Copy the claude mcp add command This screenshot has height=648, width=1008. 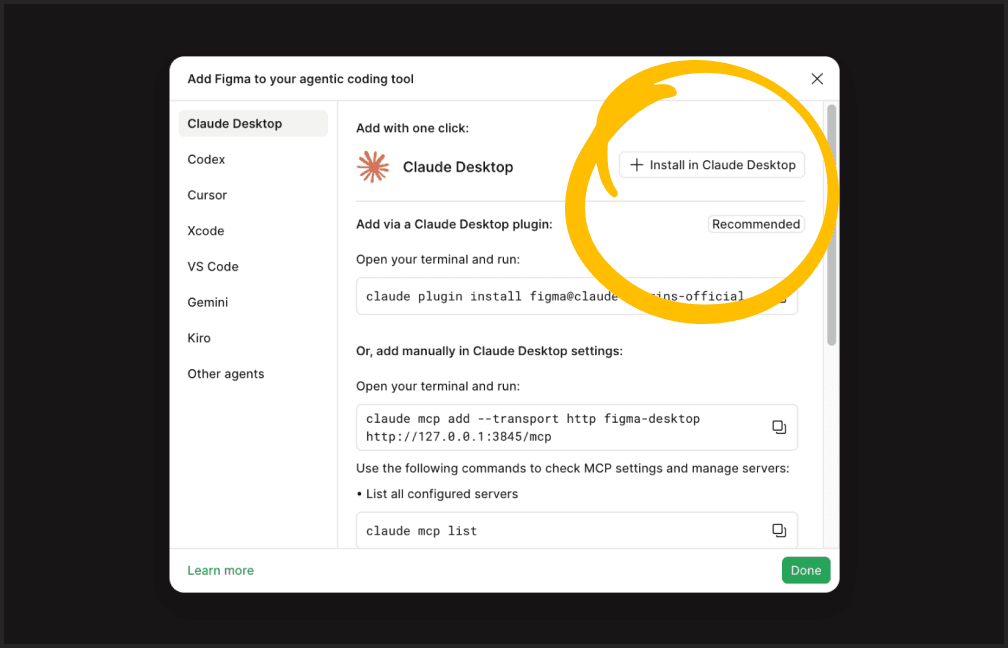(x=778, y=428)
